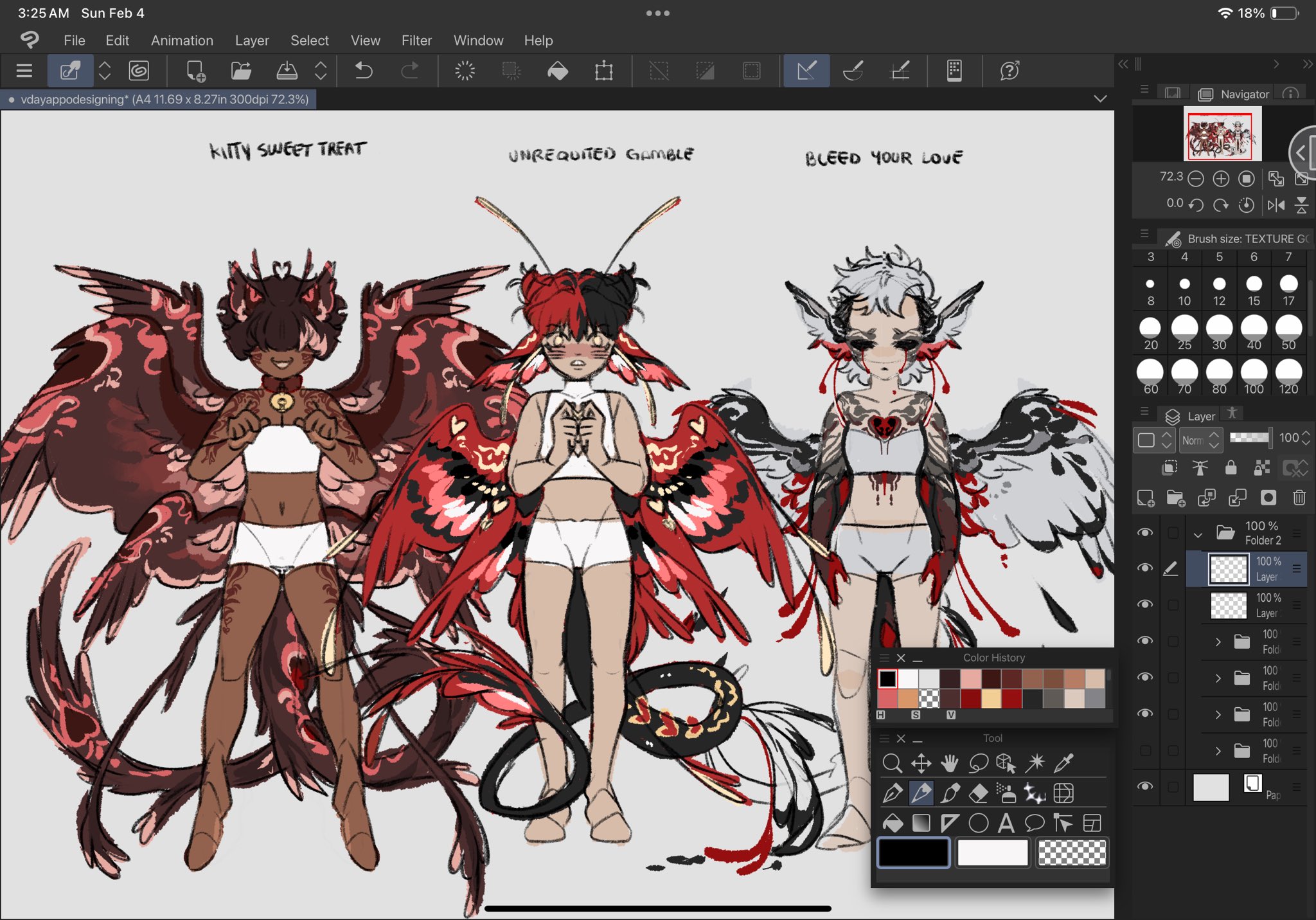Select the Object operation cube tool

[1006, 763]
